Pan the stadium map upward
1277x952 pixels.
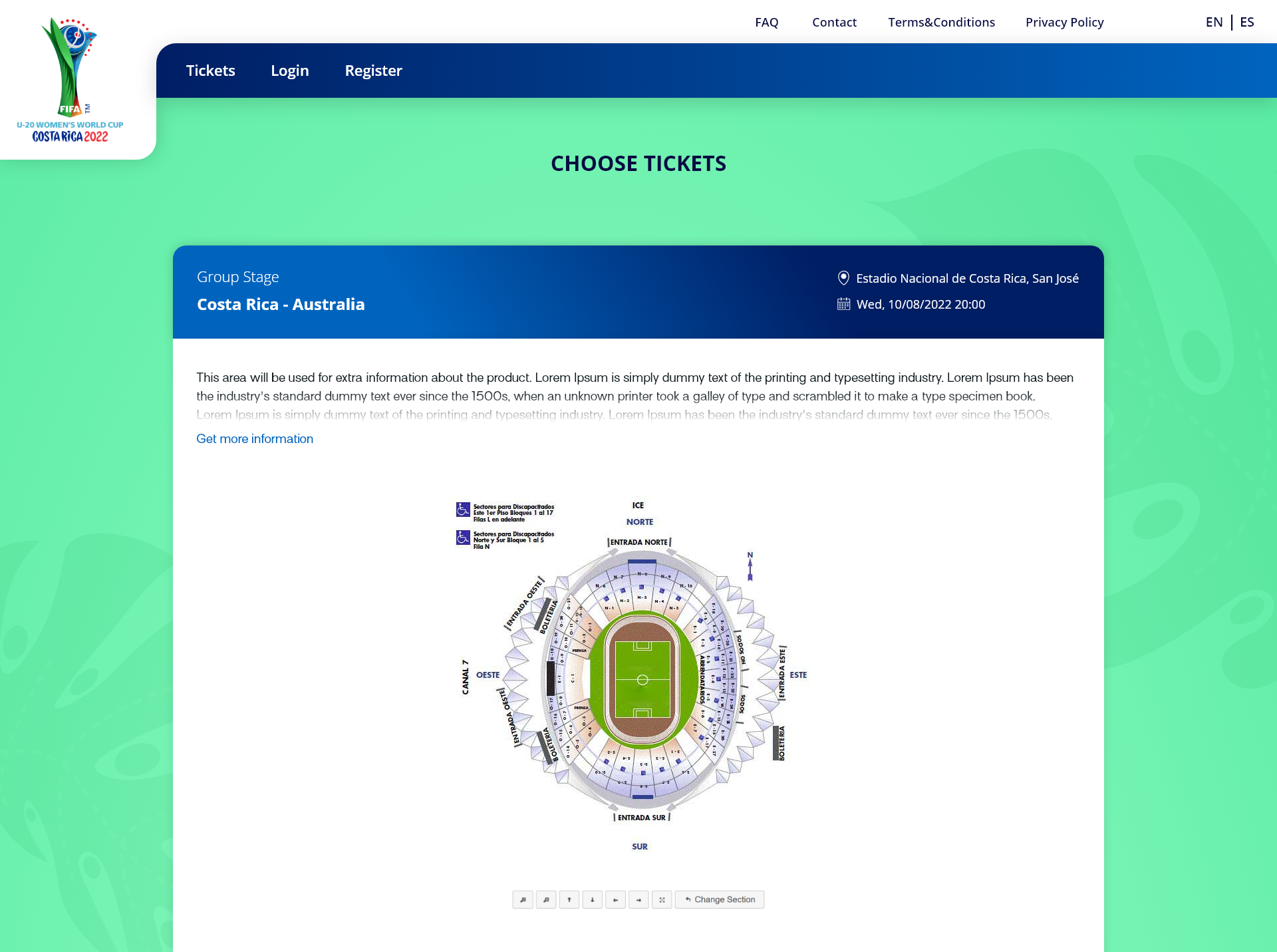tap(569, 899)
